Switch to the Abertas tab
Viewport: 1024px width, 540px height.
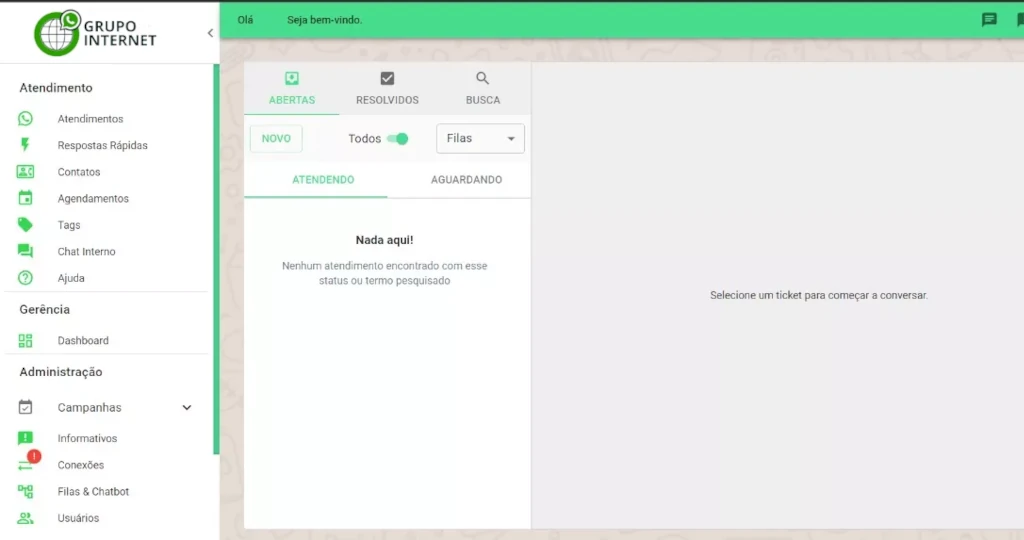pyautogui.click(x=291, y=89)
